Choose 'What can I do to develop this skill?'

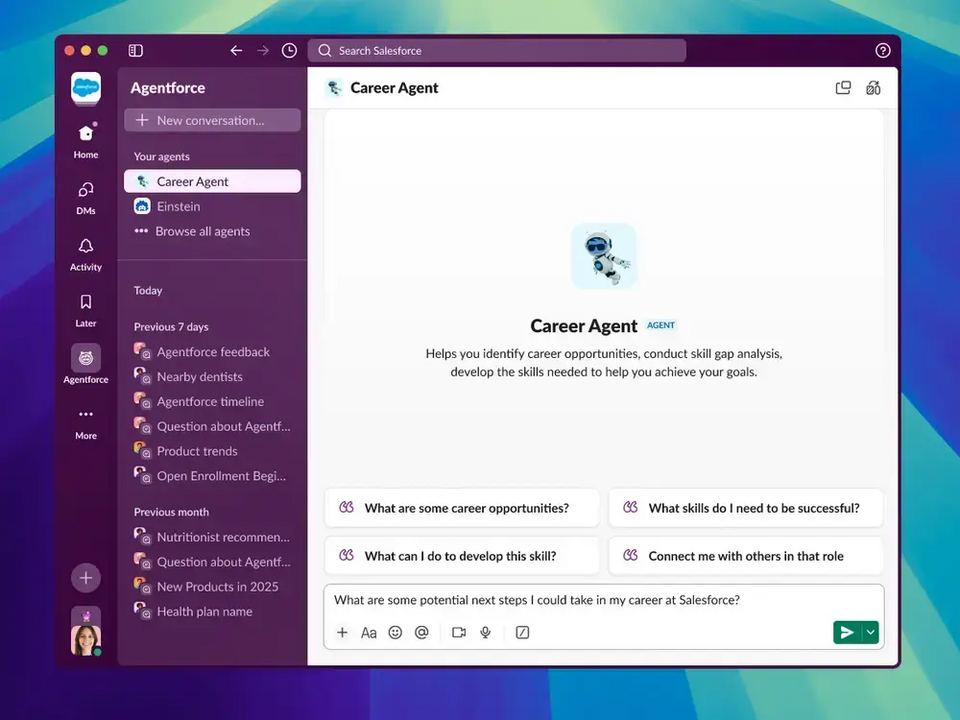coord(462,555)
